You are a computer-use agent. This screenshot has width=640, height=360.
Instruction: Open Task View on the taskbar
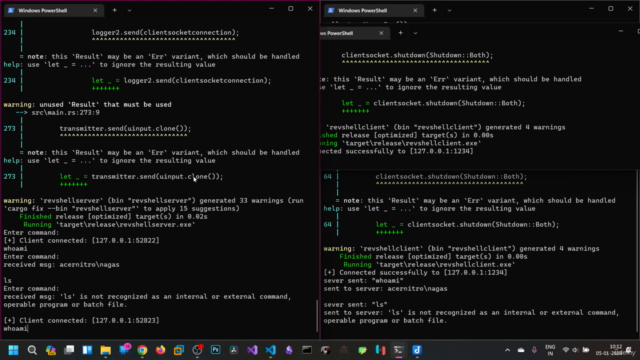(69, 350)
